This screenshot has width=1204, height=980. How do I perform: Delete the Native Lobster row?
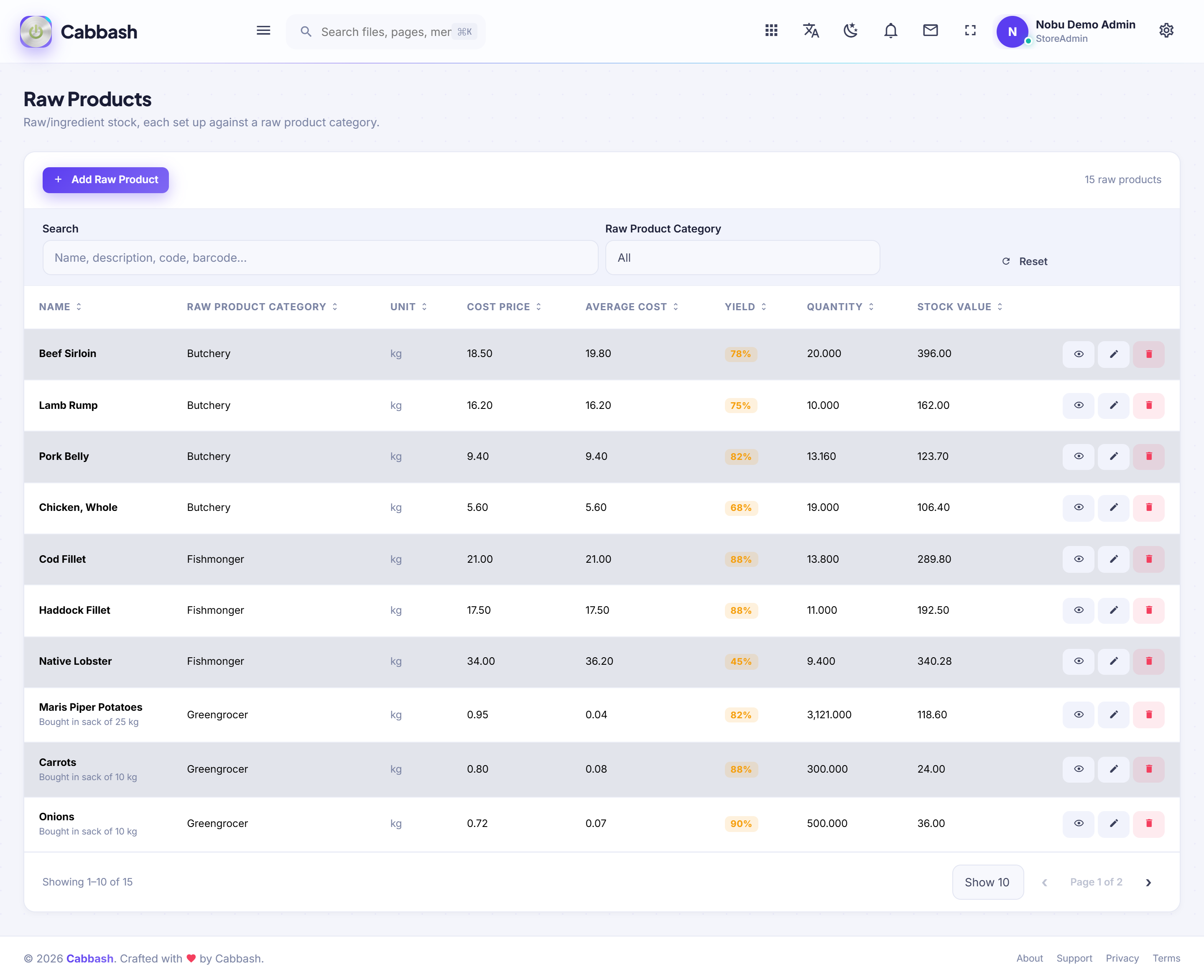[x=1149, y=661]
